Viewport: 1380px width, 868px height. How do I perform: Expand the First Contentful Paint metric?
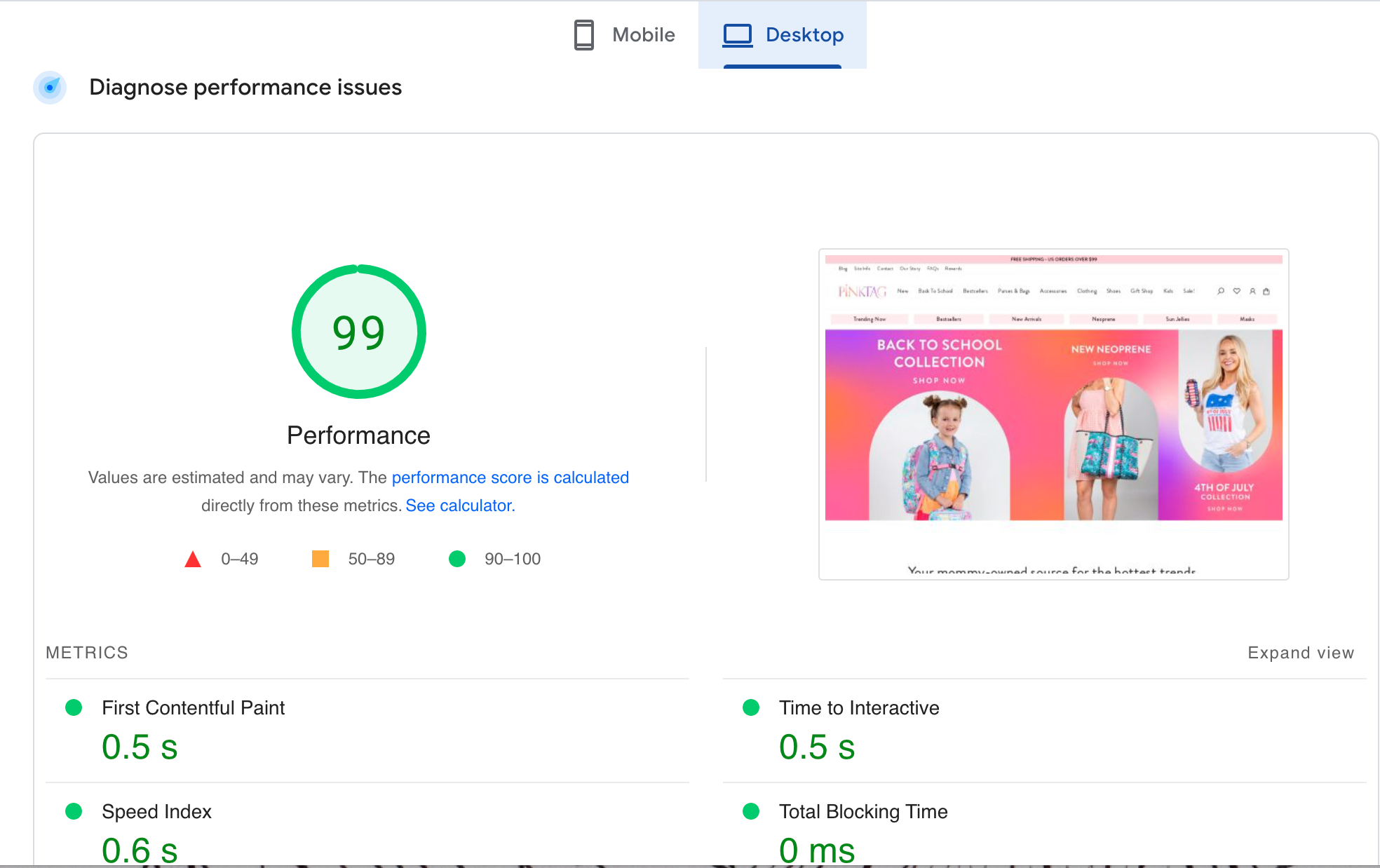point(194,708)
